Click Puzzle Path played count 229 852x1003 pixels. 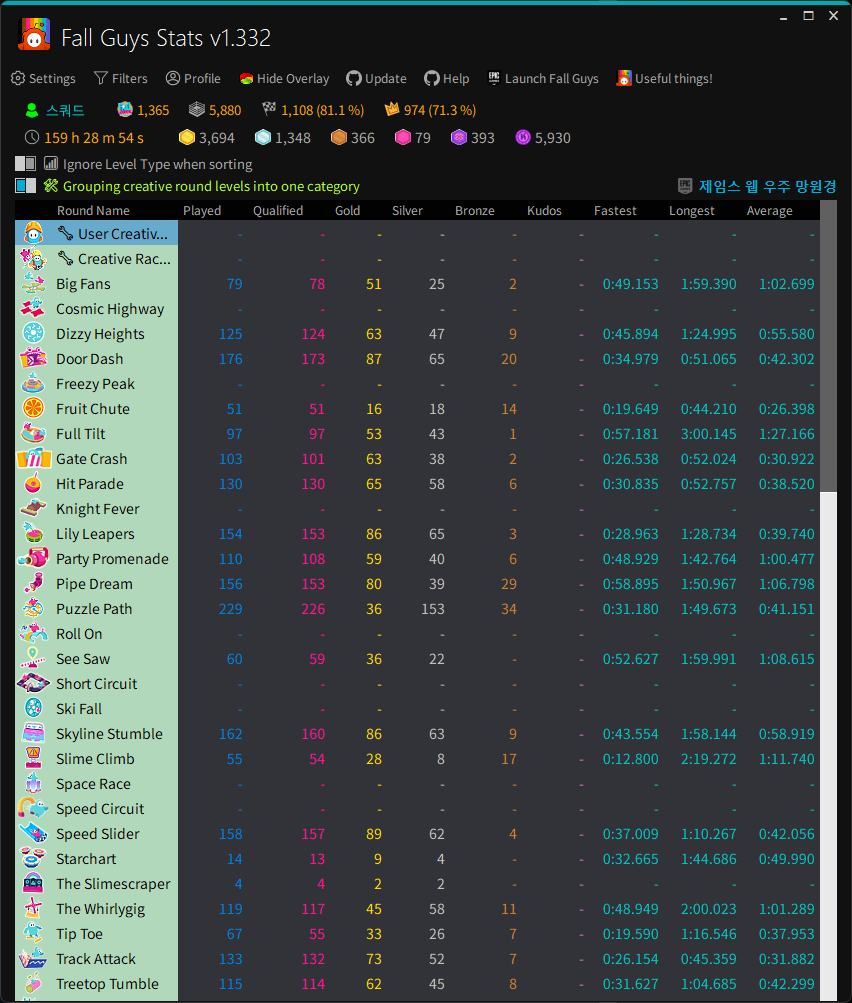231,609
